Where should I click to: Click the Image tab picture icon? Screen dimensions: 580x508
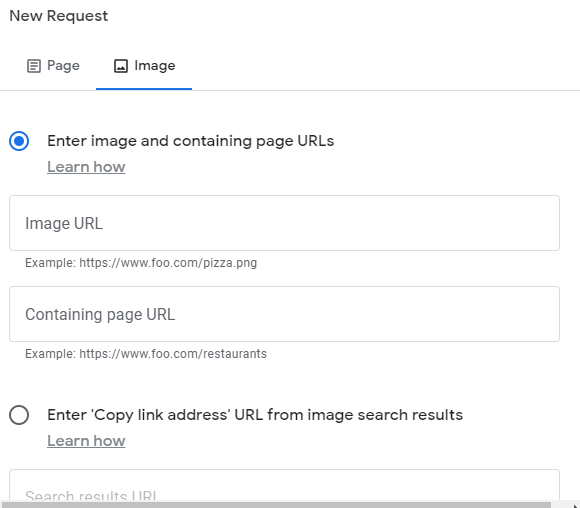pos(121,66)
